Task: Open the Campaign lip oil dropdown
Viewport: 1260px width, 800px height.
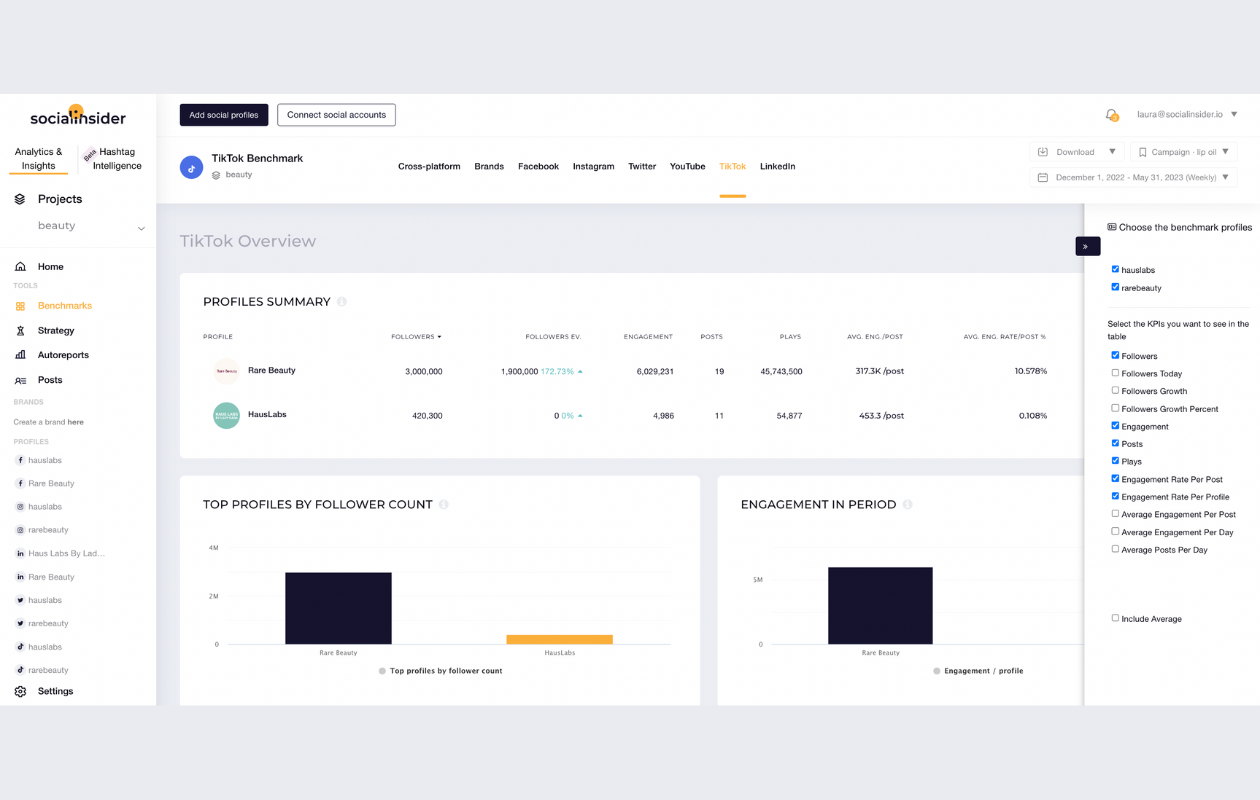Action: click(1184, 152)
